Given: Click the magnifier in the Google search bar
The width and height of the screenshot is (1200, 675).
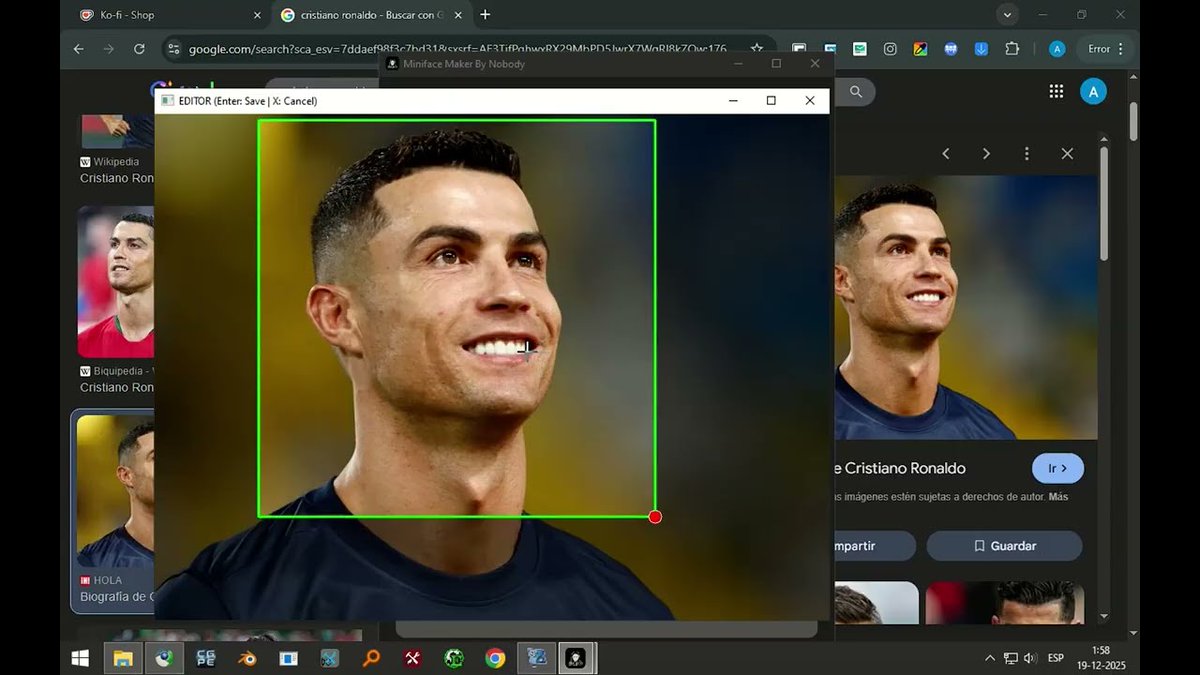Looking at the screenshot, I should pos(857,92).
